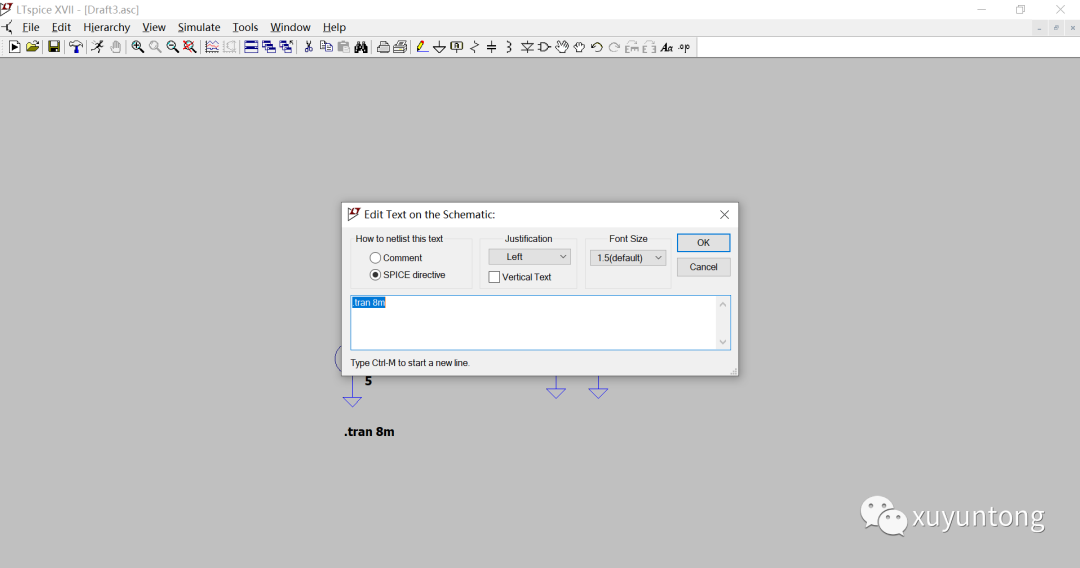Select the Capacitor tool
Screen dimensions: 1080x568
point(492,47)
